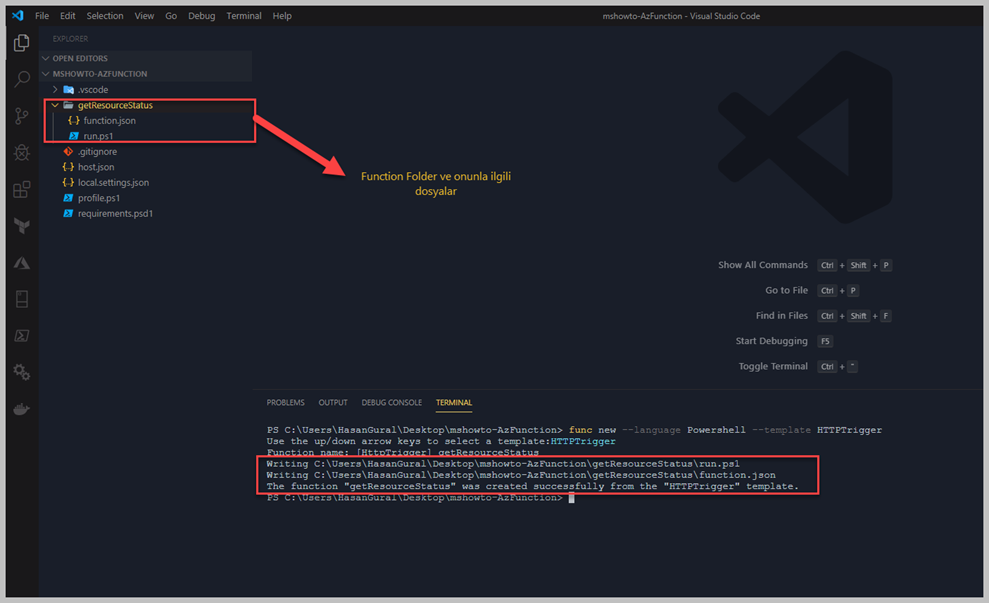This screenshot has width=989, height=603.
Task: Click the VS Code logo in the title bar
Action: click(18, 16)
